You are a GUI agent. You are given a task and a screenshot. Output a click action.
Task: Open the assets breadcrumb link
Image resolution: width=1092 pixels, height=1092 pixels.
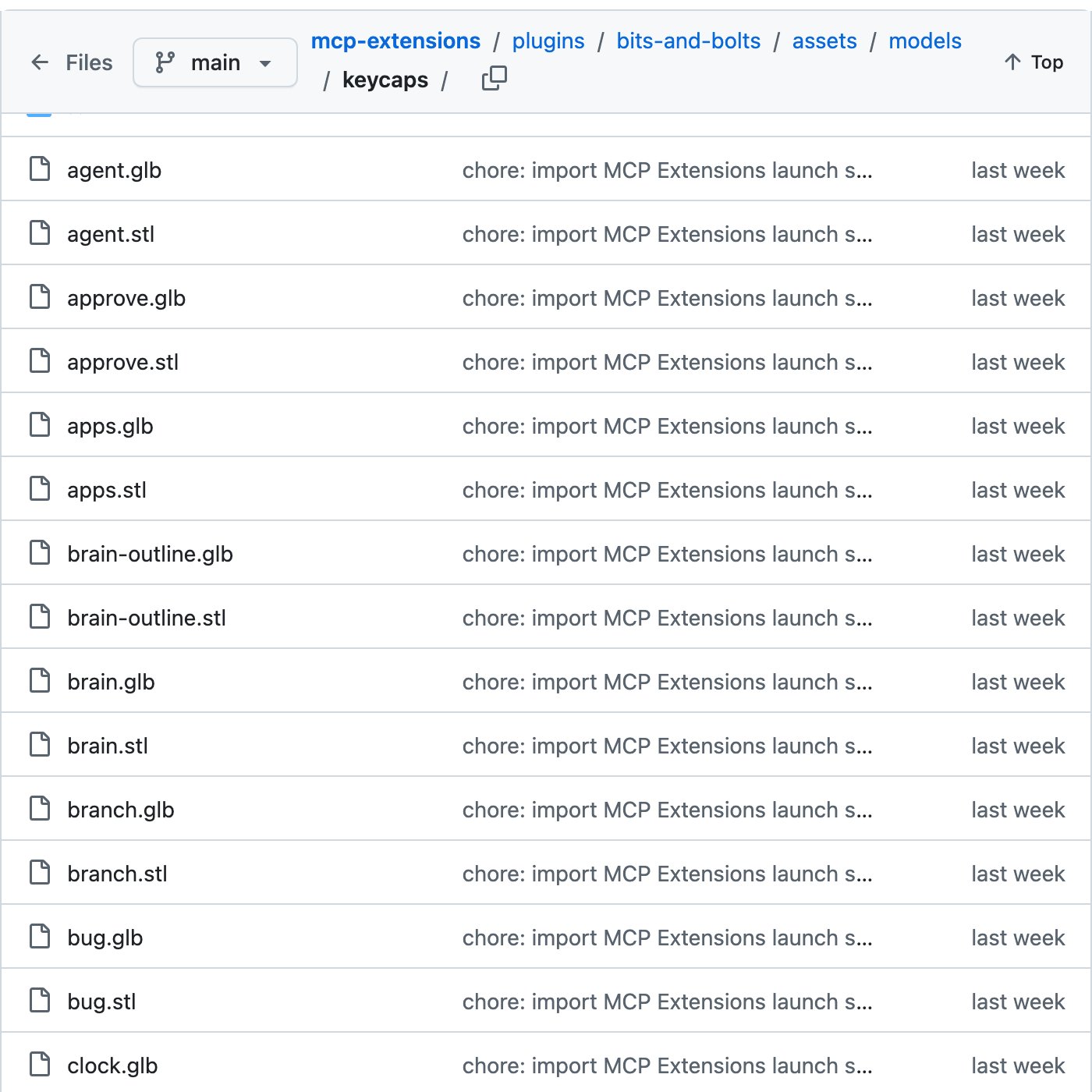point(824,41)
